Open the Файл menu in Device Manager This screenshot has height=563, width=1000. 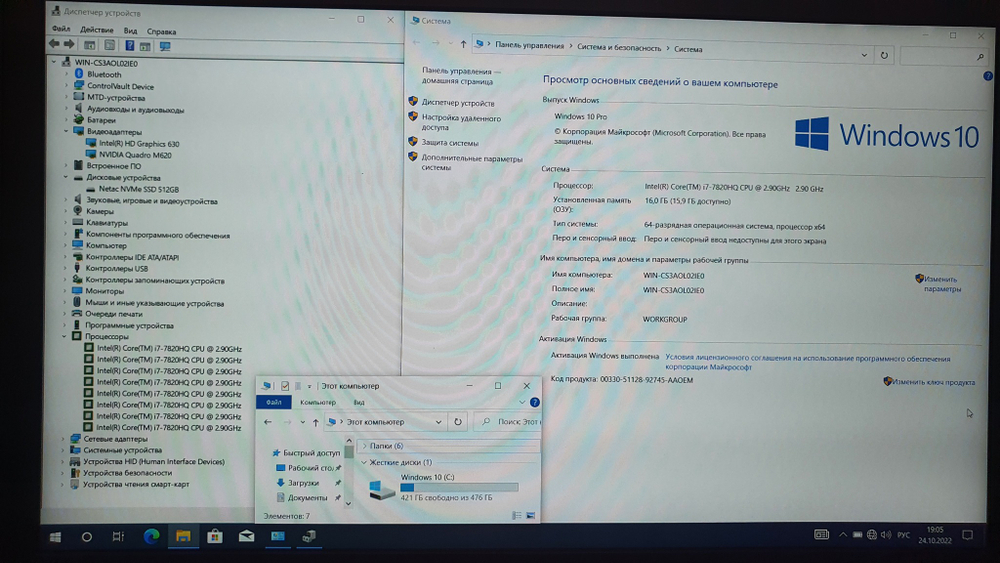pos(61,29)
